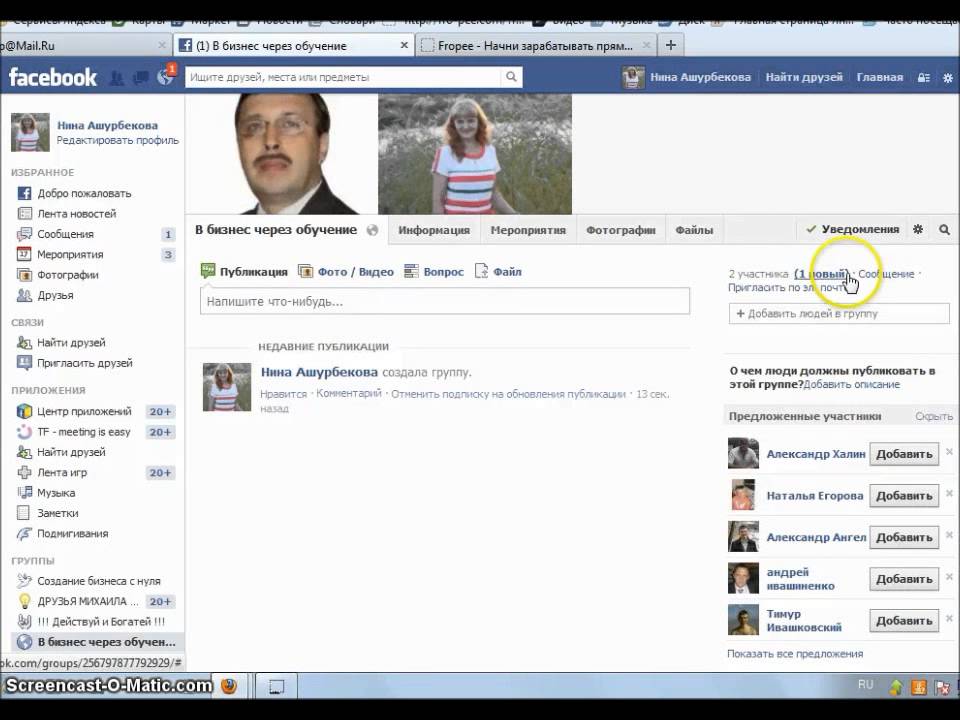This screenshot has width=960, height=720.
Task: Open Сообщения in the left sidebar
Action: 65,234
